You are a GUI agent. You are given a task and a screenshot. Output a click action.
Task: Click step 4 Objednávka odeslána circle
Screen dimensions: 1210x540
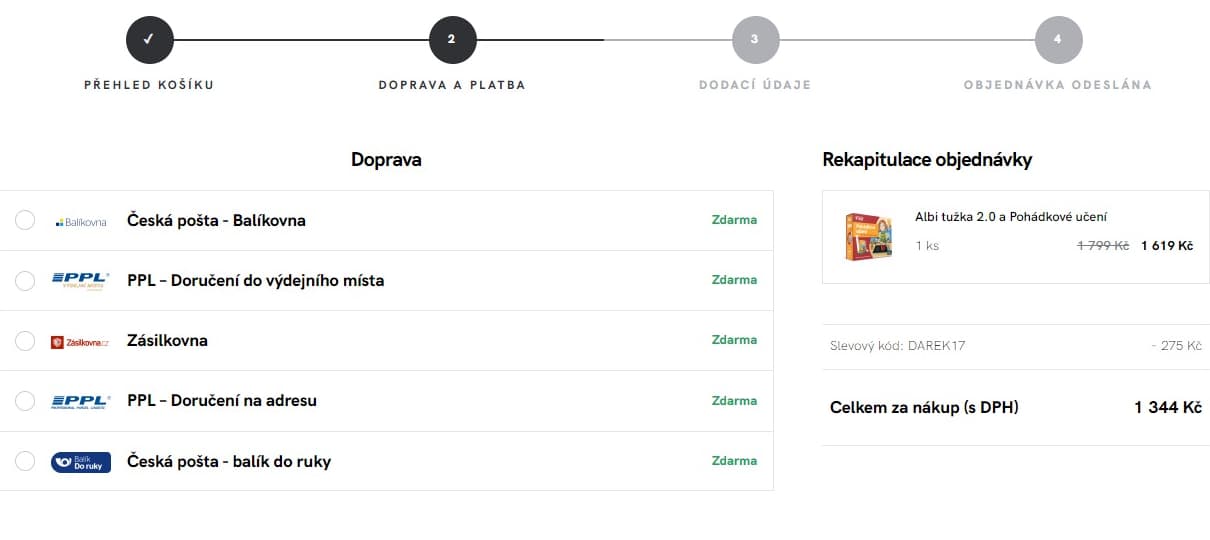pos(1058,40)
